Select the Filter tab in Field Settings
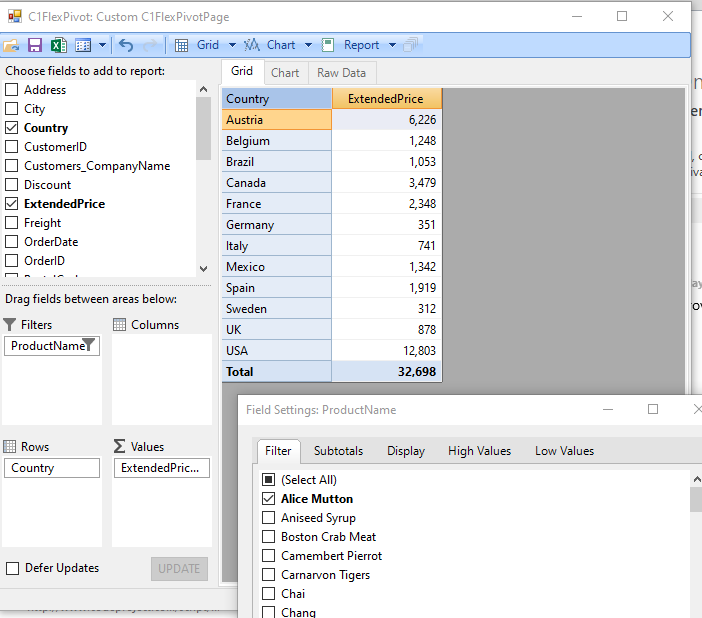Viewport: 702px width, 618px height. point(278,451)
